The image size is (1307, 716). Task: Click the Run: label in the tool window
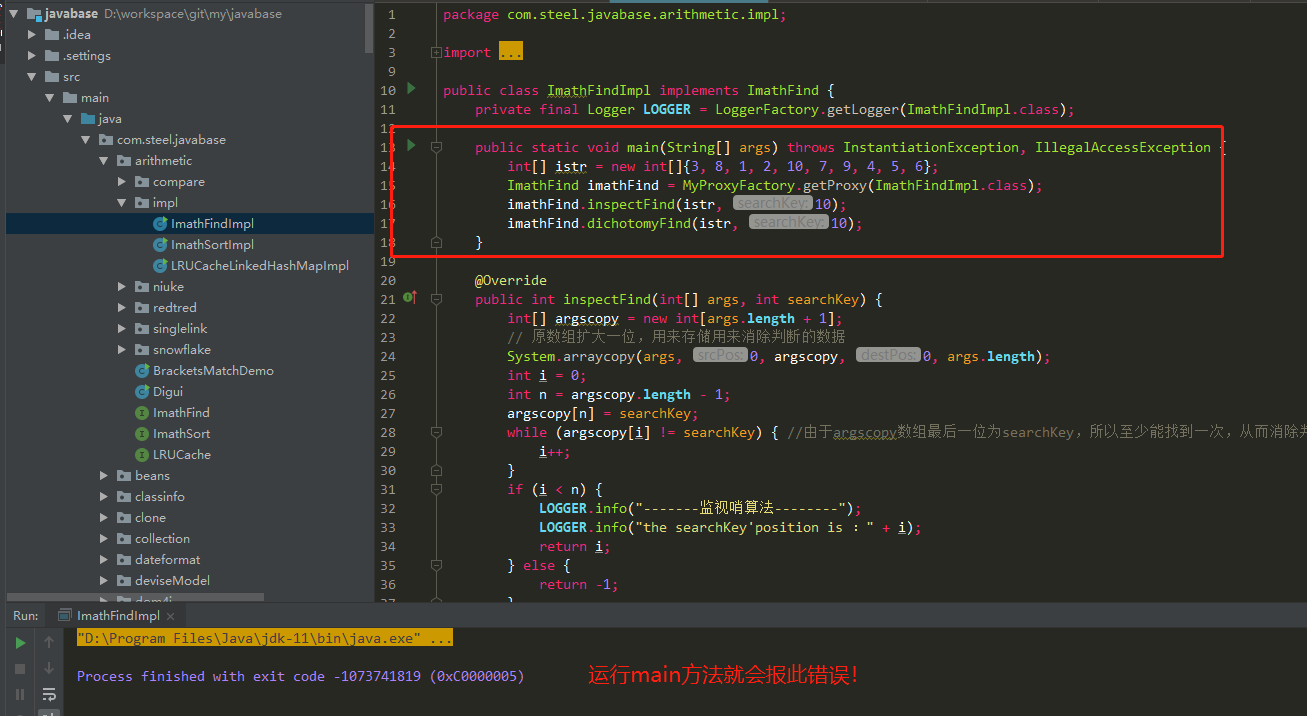[x=24, y=616]
